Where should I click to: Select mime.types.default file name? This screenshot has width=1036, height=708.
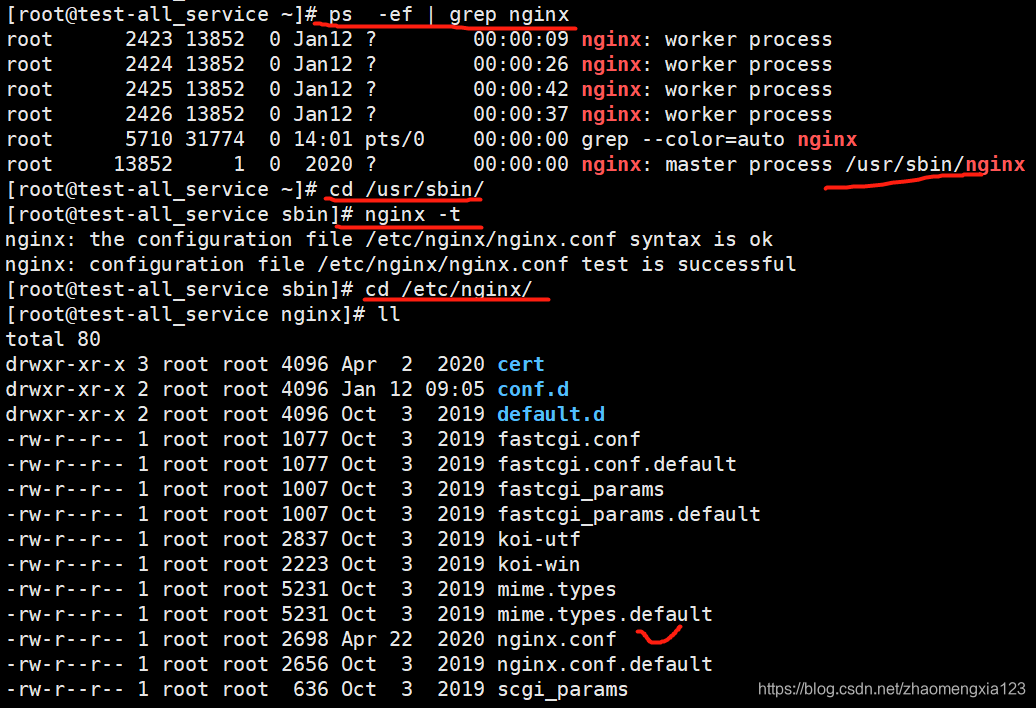coord(605,615)
